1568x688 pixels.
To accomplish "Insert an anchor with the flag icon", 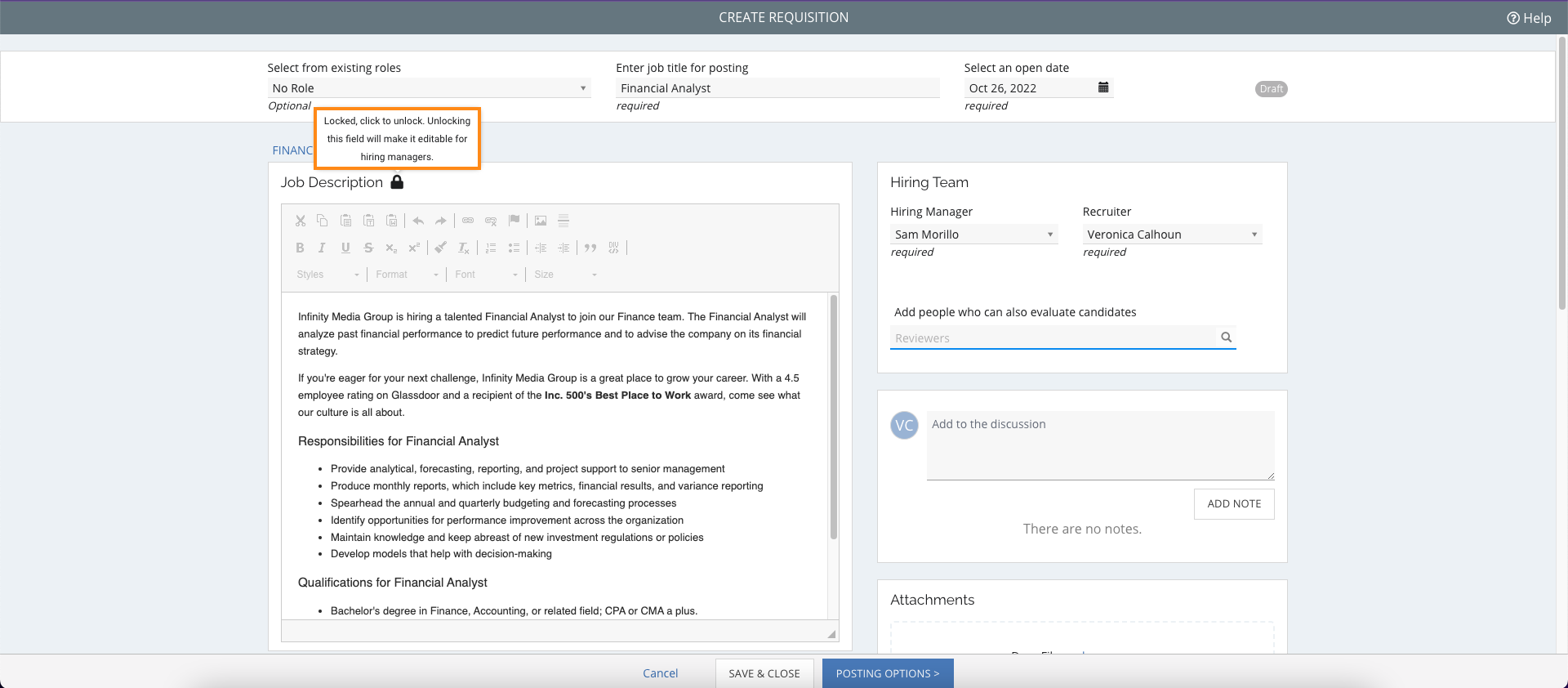I will [x=514, y=221].
